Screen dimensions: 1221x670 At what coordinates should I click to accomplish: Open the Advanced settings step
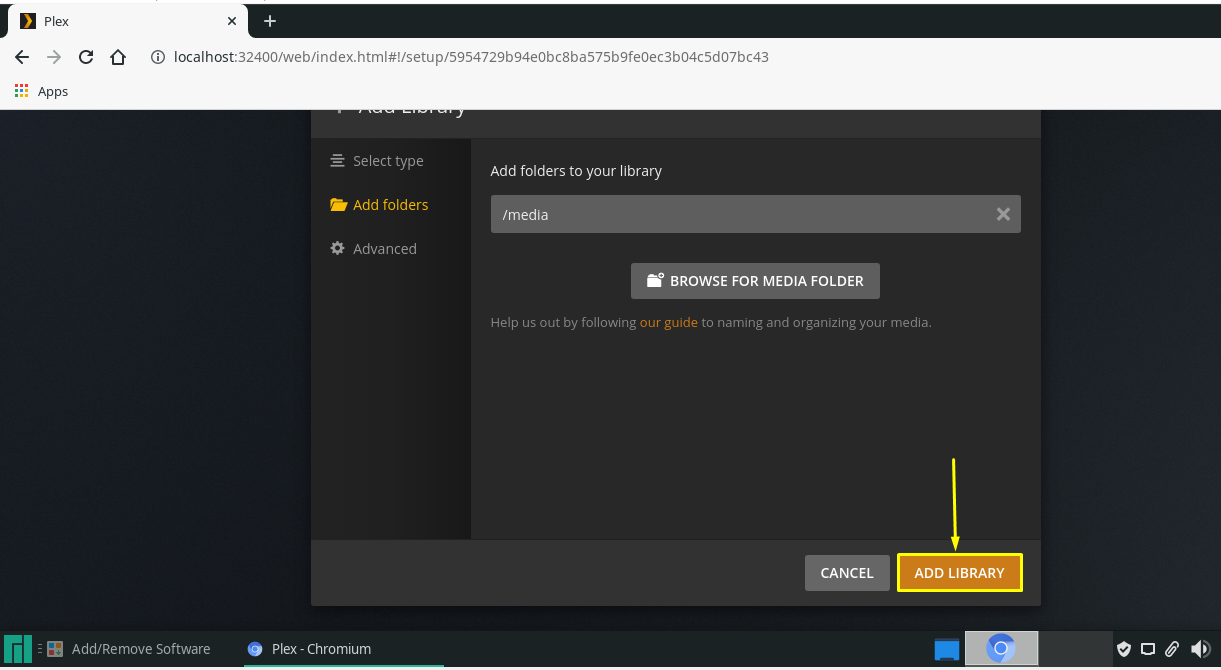(373, 249)
